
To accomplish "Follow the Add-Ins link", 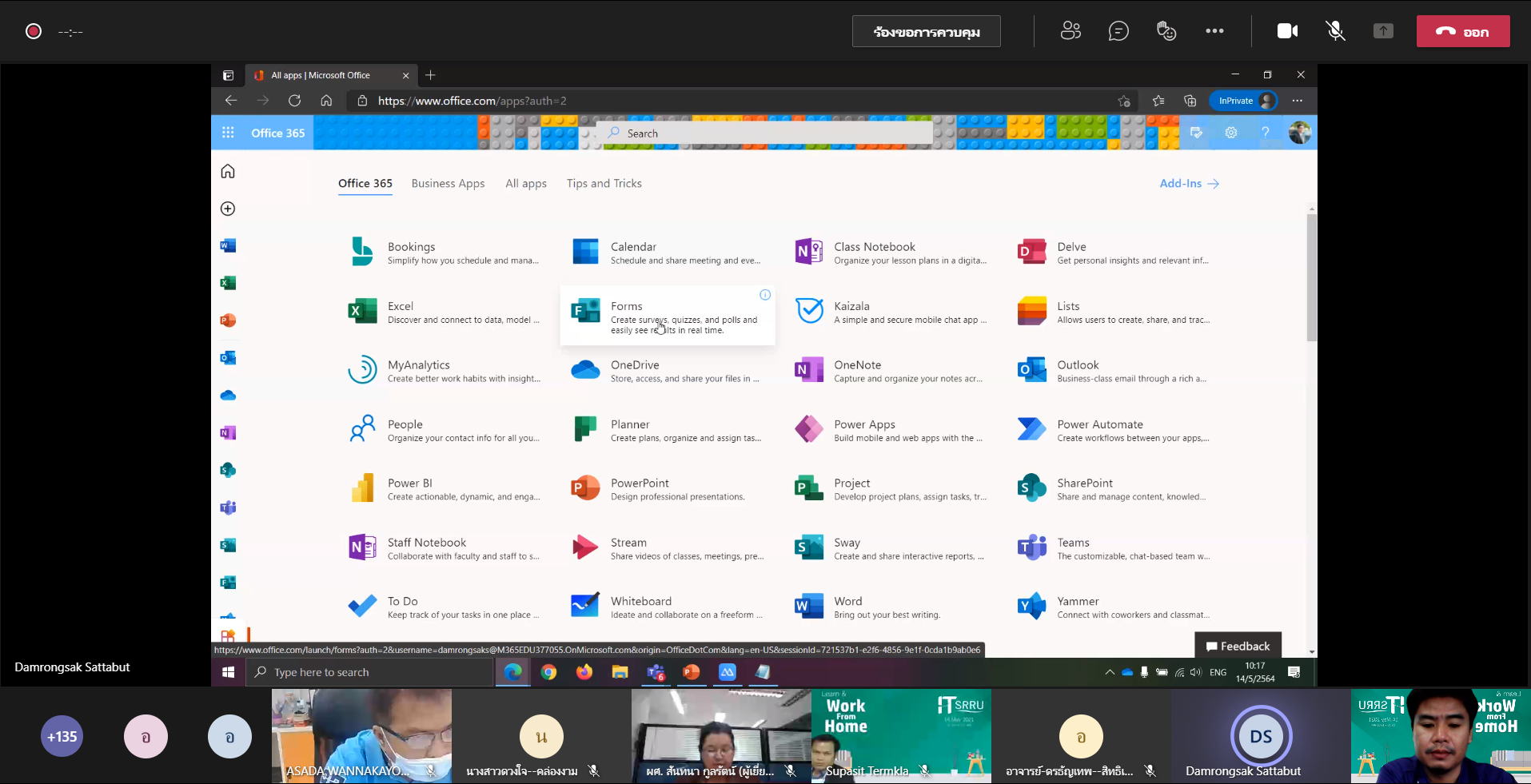I will coord(1189,183).
